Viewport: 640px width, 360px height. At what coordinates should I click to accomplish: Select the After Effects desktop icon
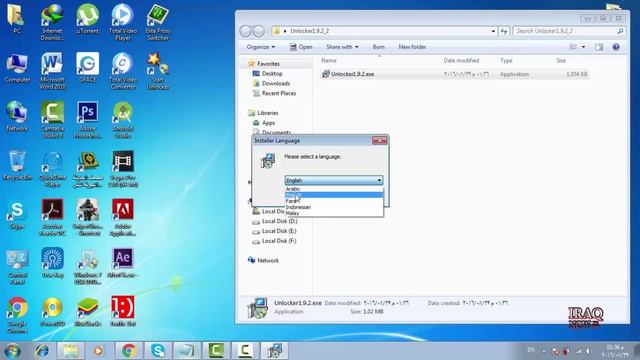click(x=123, y=263)
